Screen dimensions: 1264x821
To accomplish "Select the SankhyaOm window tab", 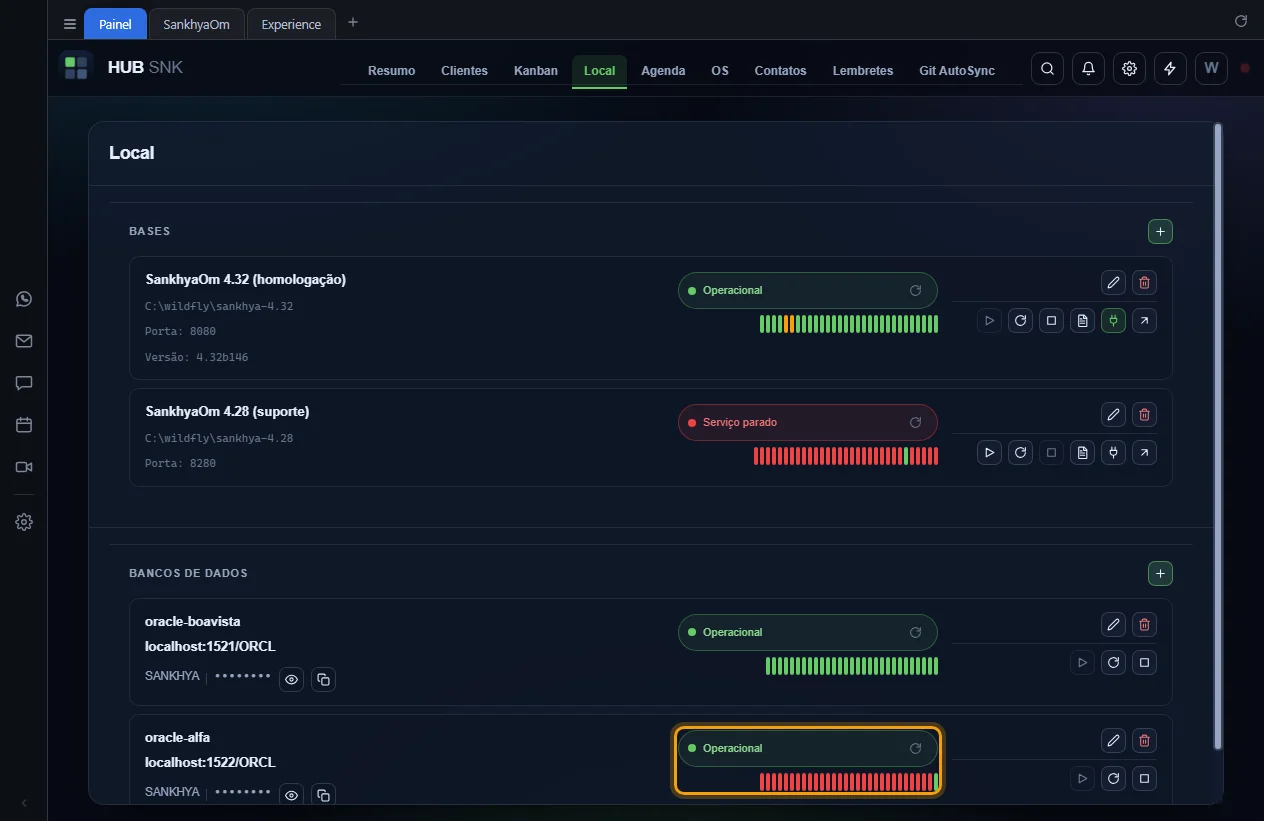I will 196,24.
